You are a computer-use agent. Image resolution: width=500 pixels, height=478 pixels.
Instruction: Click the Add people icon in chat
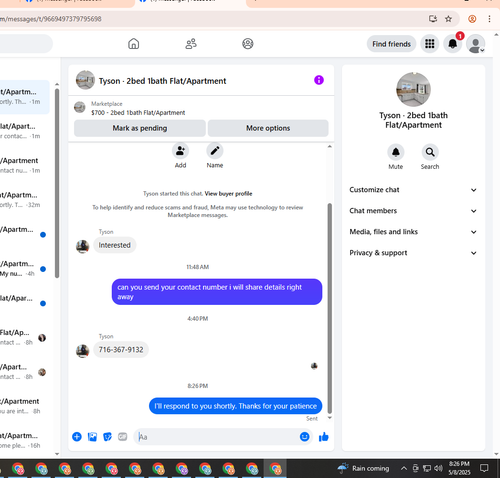(180, 151)
